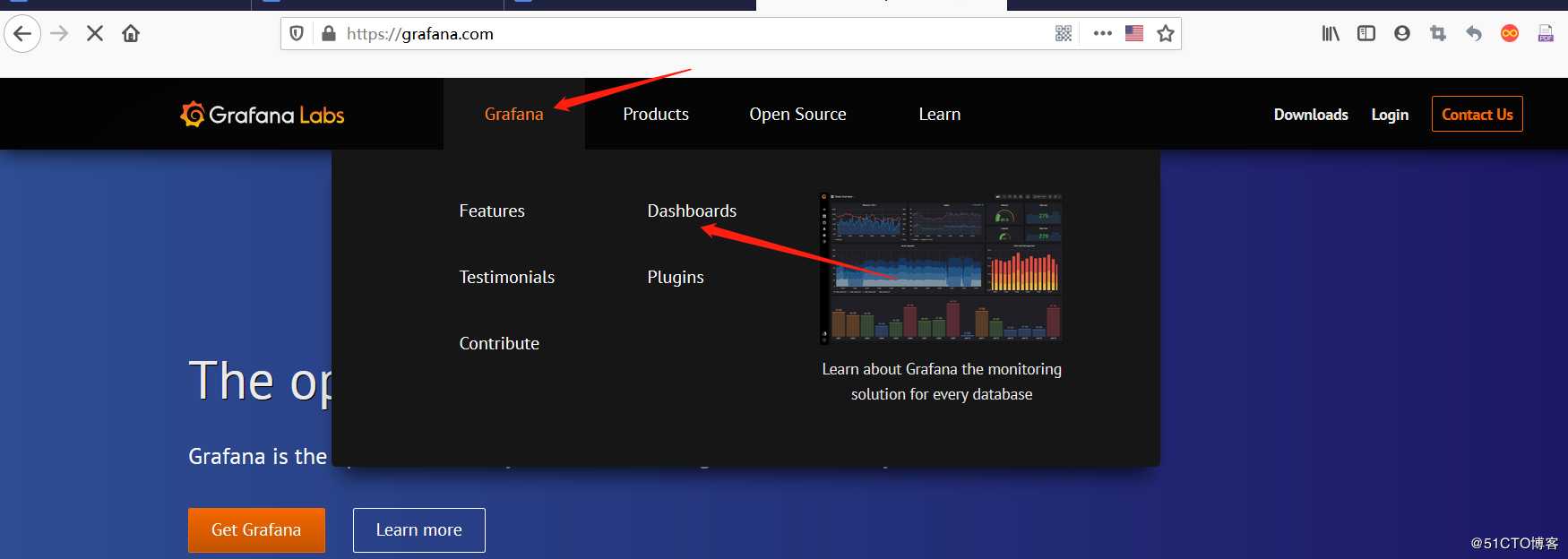Viewport: 1568px width, 559px height.
Task: Click the Learn more button
Action: click(x=419, y=530)
